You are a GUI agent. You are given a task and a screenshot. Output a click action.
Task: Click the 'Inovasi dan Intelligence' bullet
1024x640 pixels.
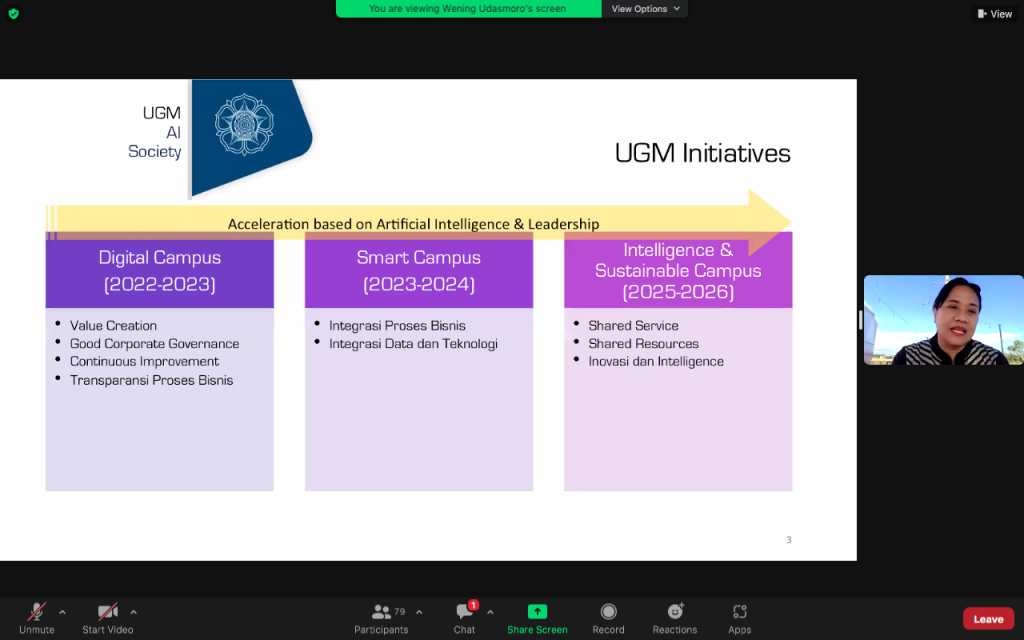[x=656, y=361]
